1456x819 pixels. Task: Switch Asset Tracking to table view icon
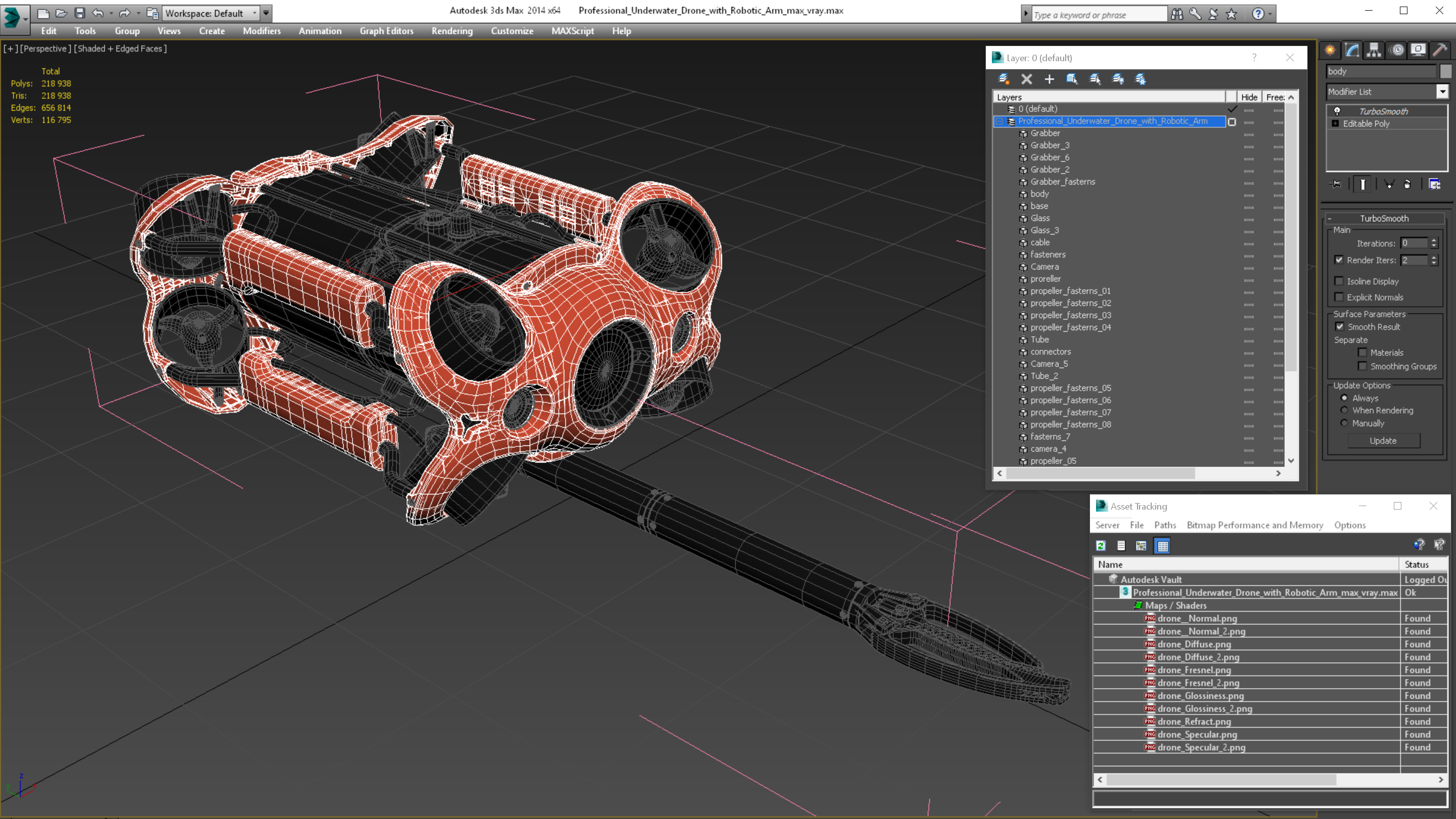click(x=1163, y=546)
